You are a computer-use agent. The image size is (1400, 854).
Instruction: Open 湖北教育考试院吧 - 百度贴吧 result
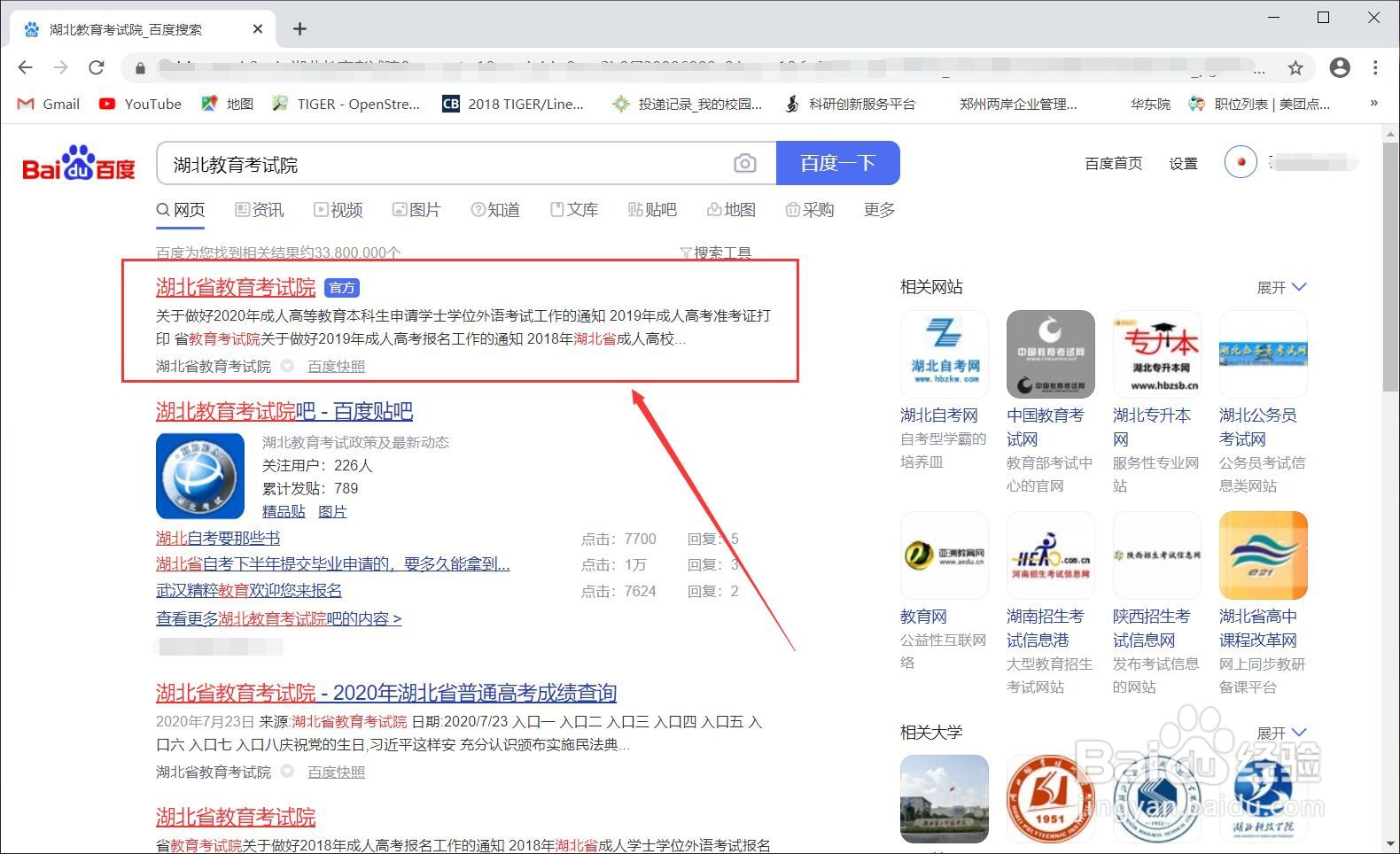284,411
